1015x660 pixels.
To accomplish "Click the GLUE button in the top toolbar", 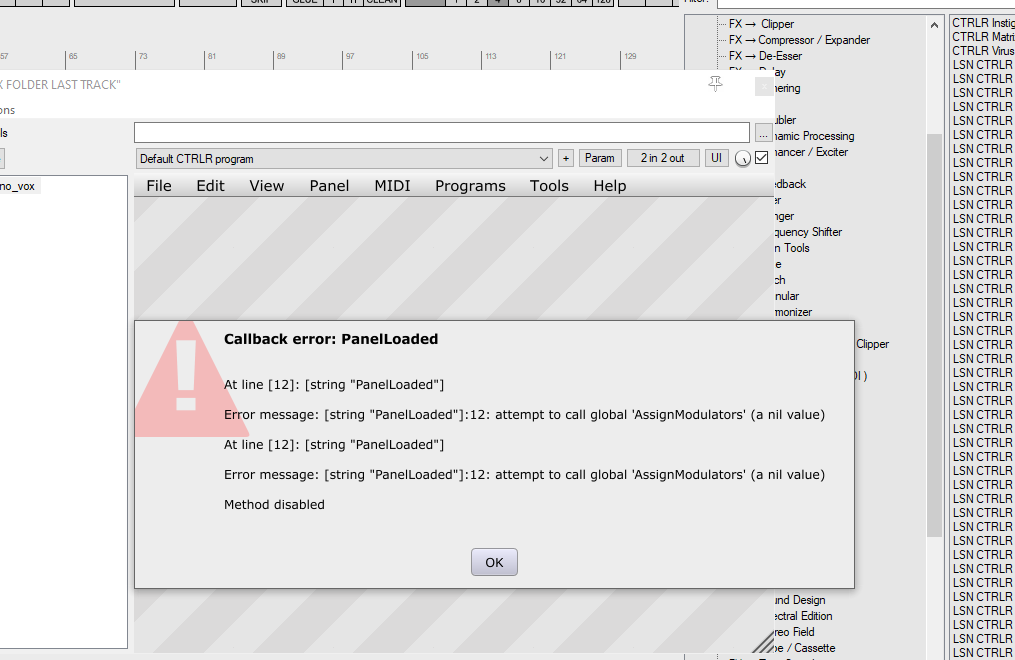I will (307, 2).
